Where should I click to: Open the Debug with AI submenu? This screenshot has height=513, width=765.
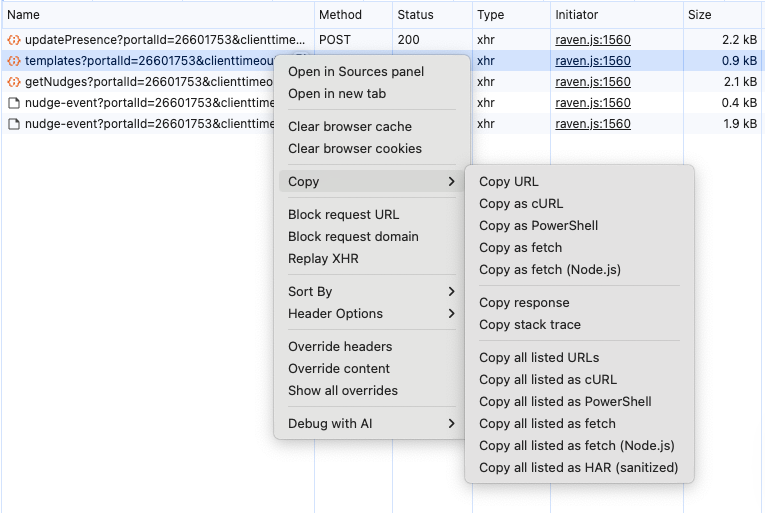pyautogui.click(x=370, y=424)
